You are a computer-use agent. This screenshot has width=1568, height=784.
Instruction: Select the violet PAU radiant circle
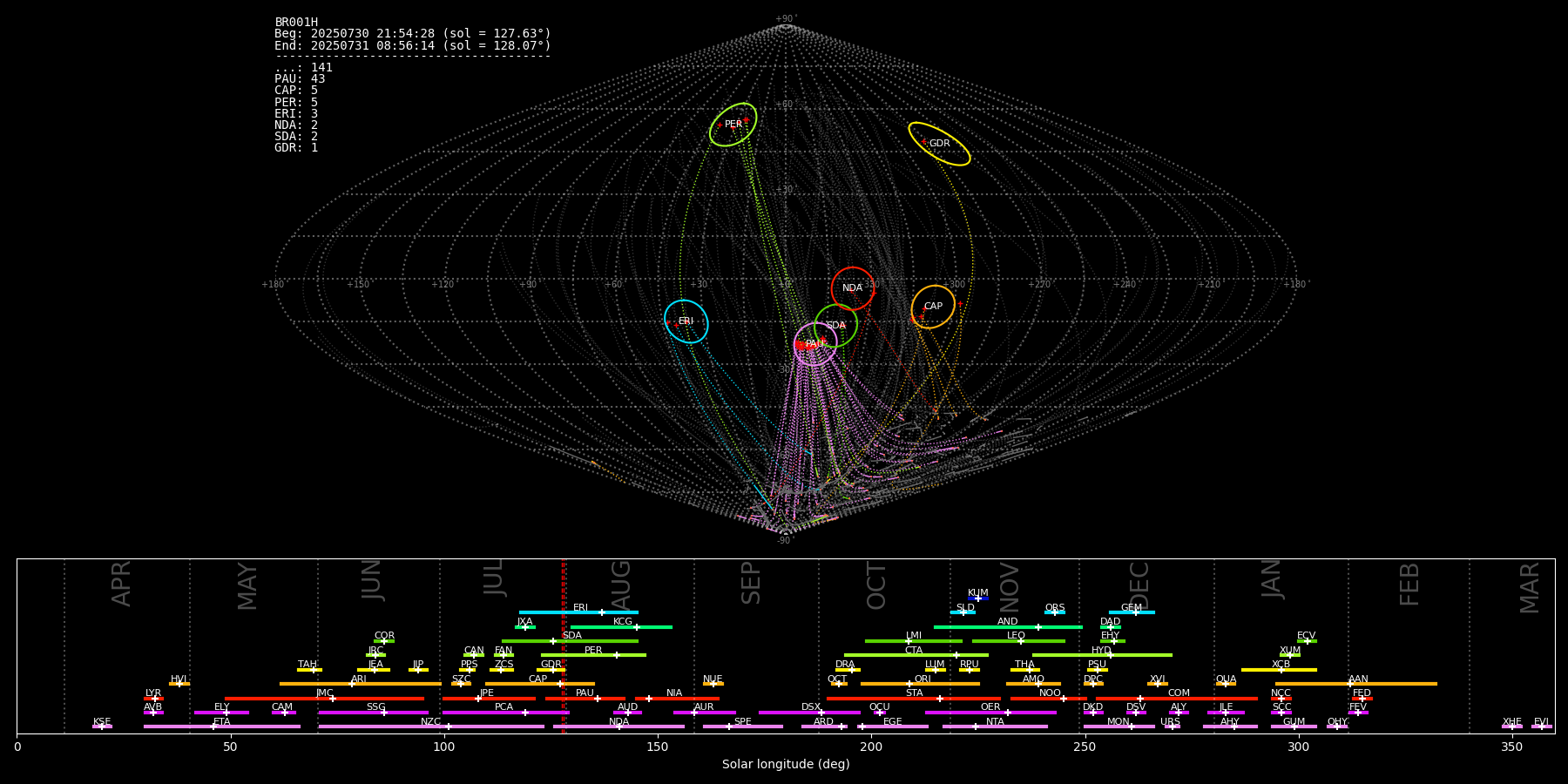coord(815,344)
